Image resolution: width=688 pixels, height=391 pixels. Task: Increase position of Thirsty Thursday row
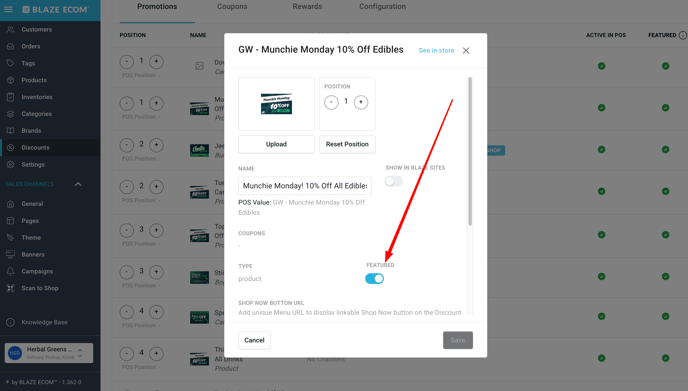[156, 354]
